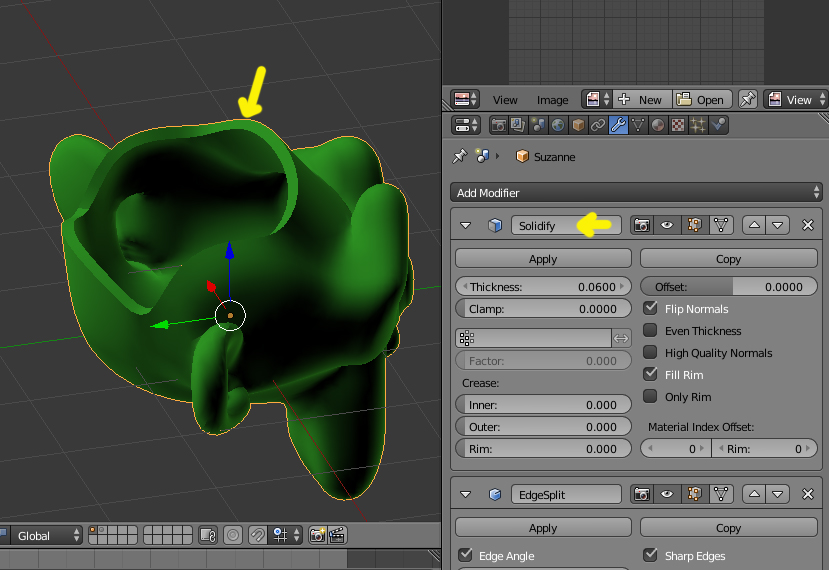The height and width of the screenshot is (570, 829).
Task: Toggle proportional editing in 3D view header
Action: coord(233,535)
